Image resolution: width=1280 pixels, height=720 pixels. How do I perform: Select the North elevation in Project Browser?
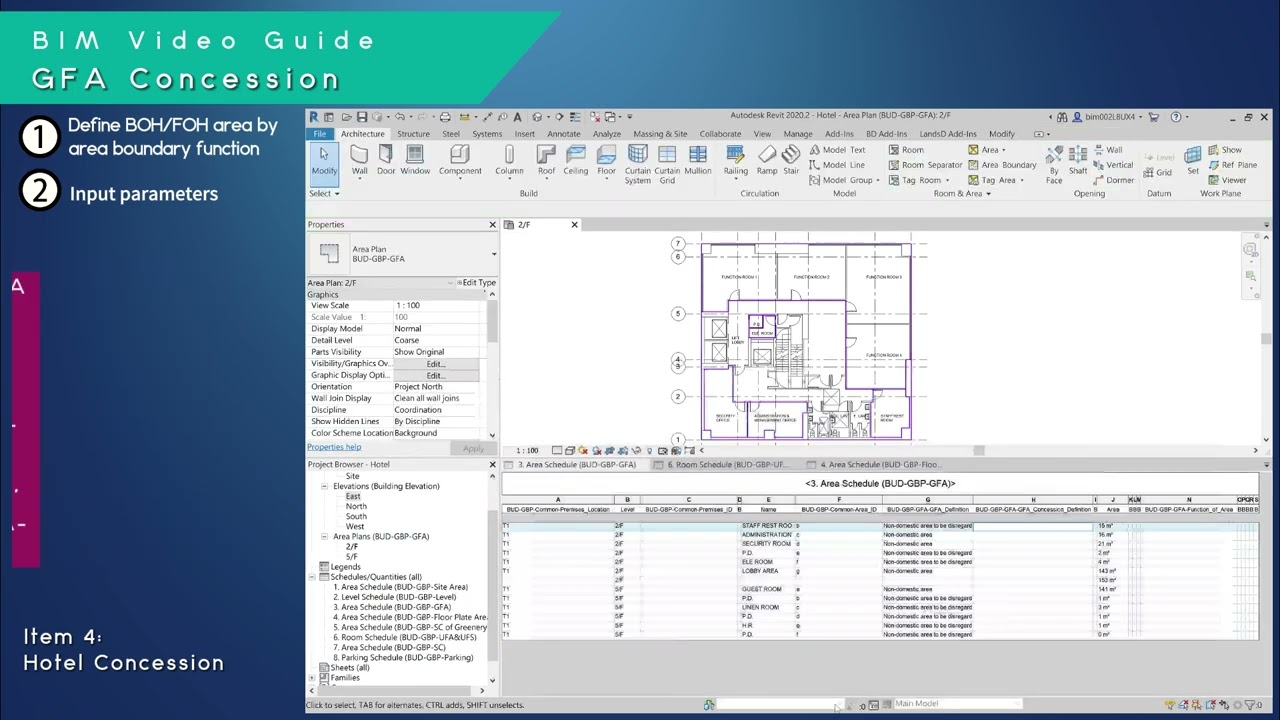(356, 507)
